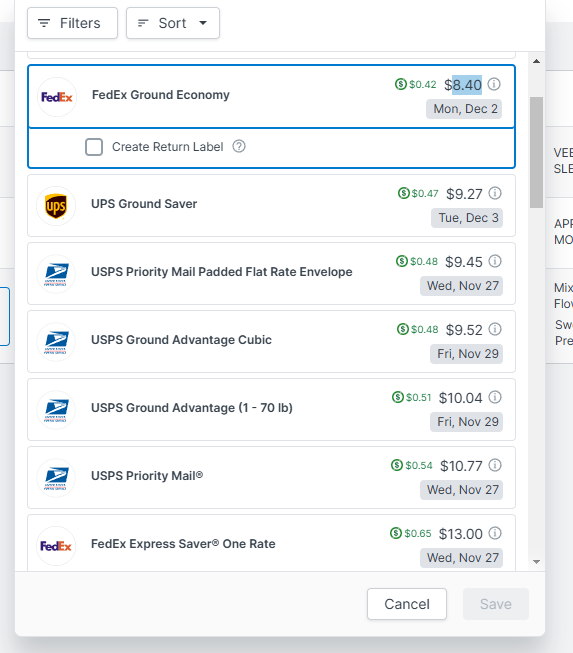Select the UPS Ground Saver rate

click(x=272, y=206)
